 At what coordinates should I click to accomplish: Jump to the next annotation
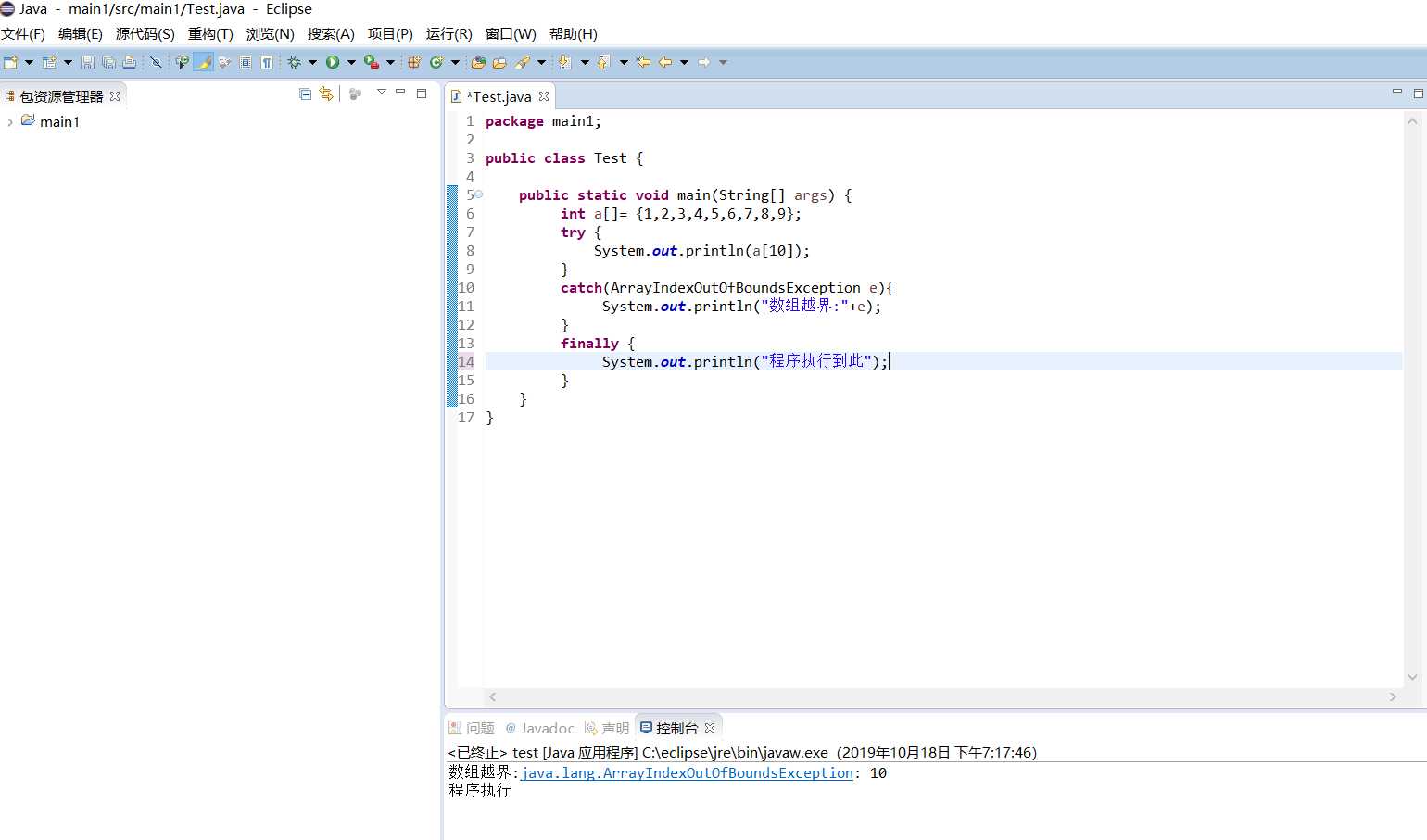pyautogui.click(x=564, y=62)
